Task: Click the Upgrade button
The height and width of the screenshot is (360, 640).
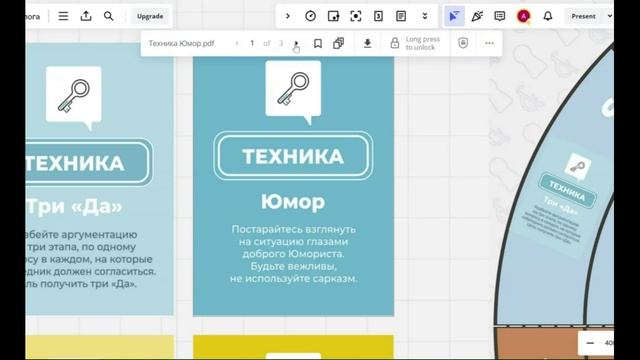Action: tap(150, 16)
